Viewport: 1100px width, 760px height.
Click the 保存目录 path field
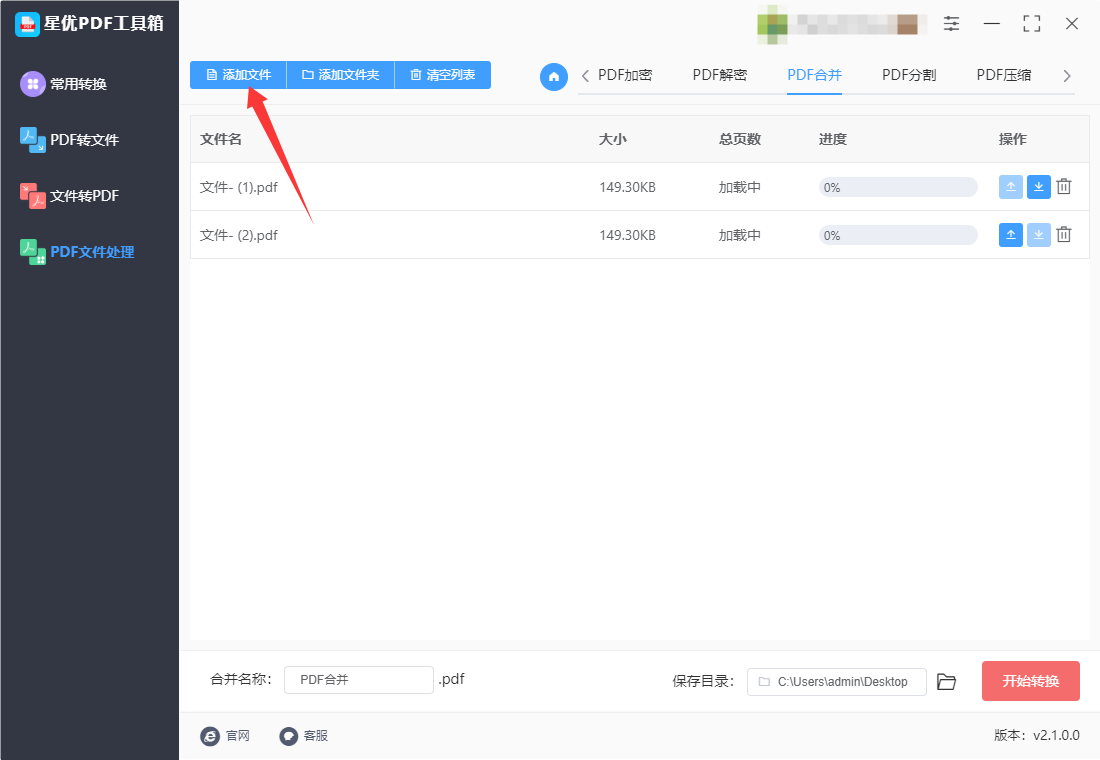(x=837, y=681)
